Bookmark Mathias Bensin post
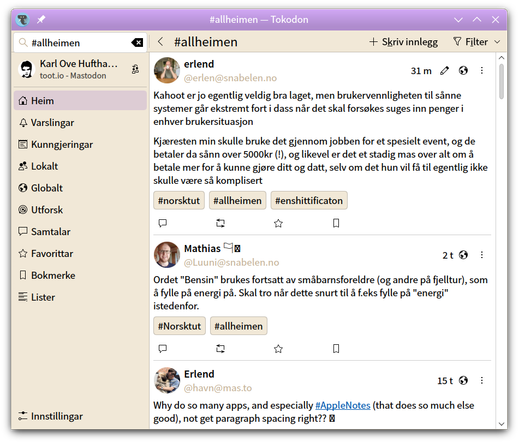The height and width of the screenshot is (443, 519). tap(336, 349)
